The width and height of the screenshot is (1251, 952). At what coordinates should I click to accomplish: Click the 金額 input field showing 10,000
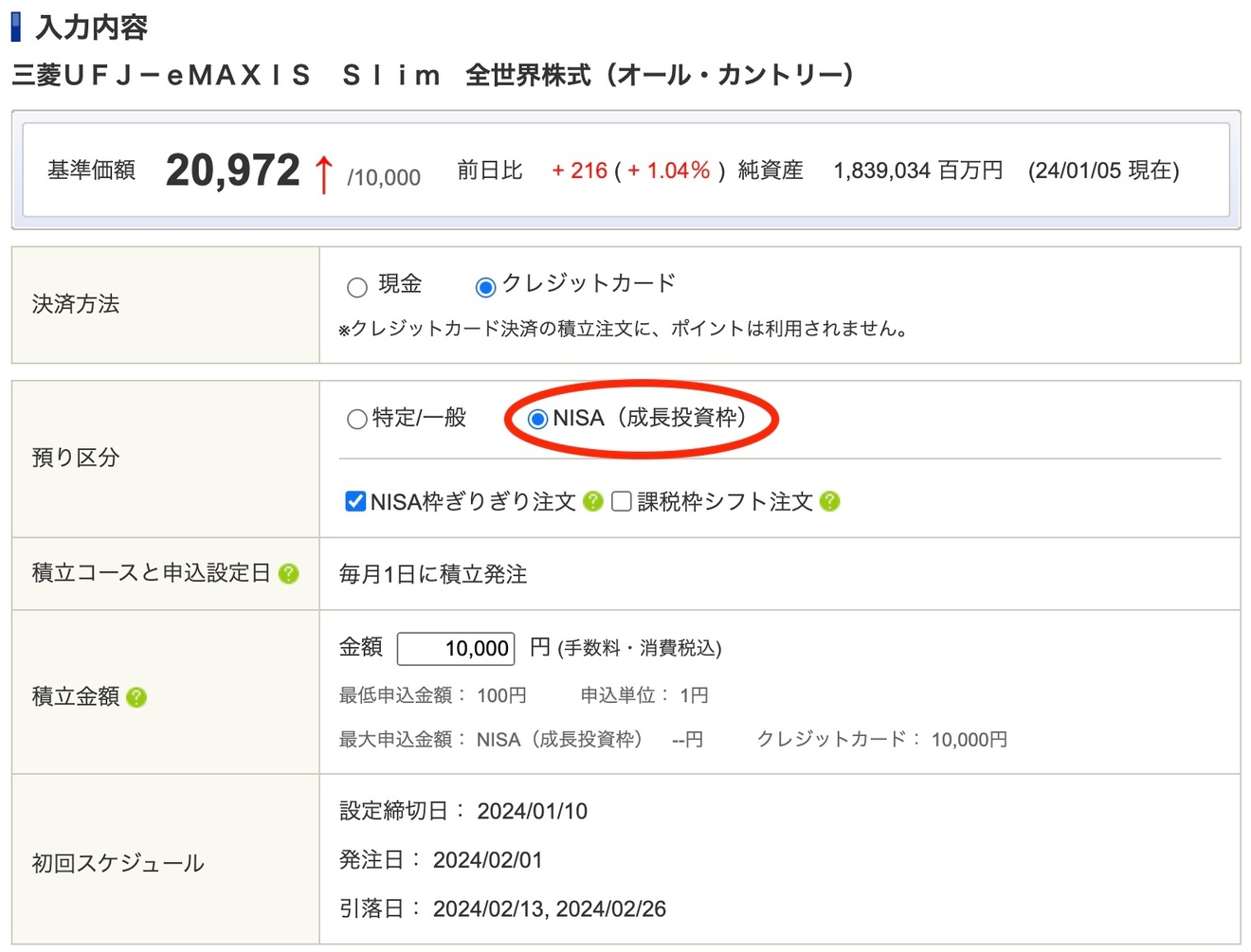(x=456, y=648)
